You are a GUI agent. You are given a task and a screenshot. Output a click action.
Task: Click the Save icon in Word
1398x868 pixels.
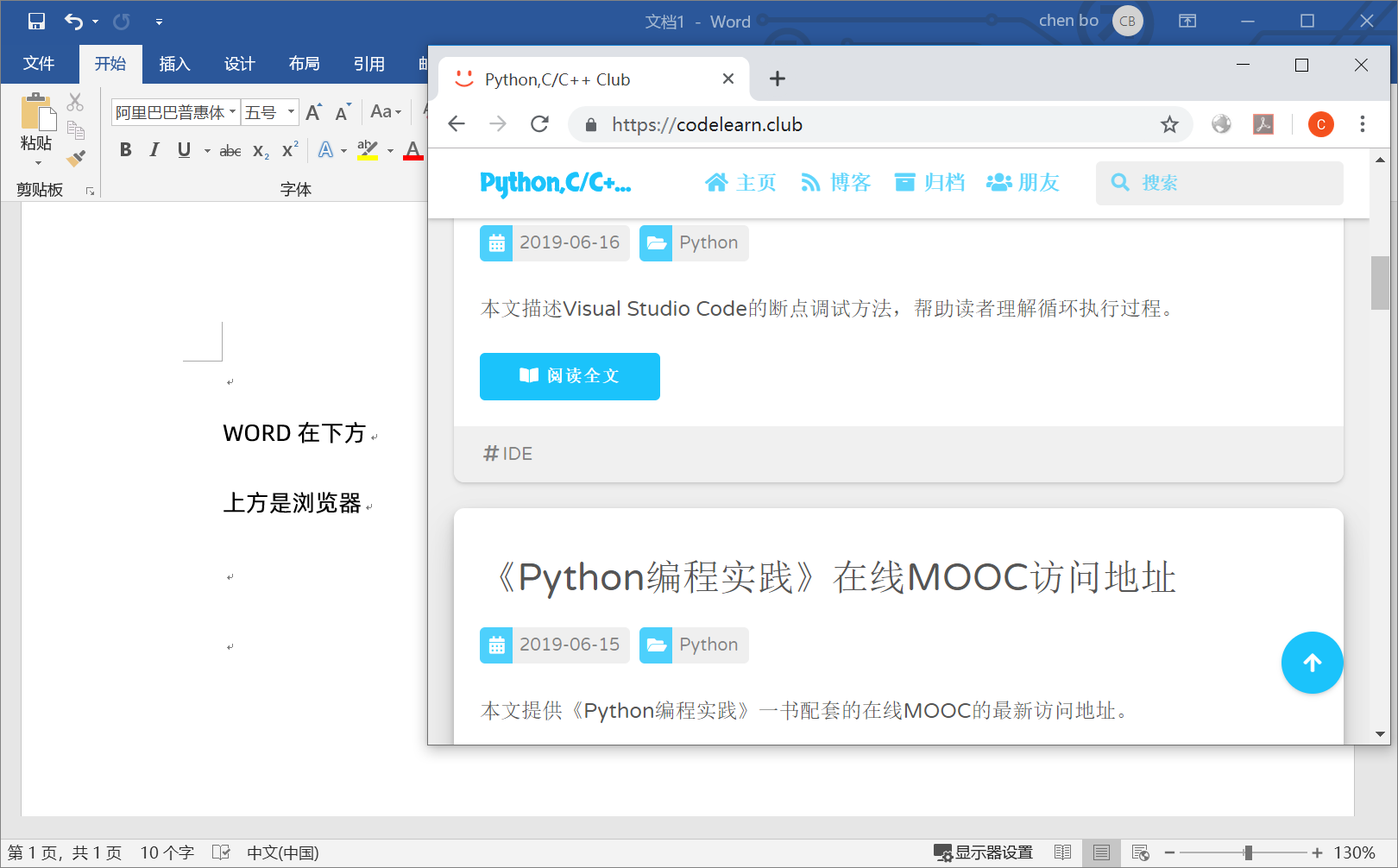[36, 22]
